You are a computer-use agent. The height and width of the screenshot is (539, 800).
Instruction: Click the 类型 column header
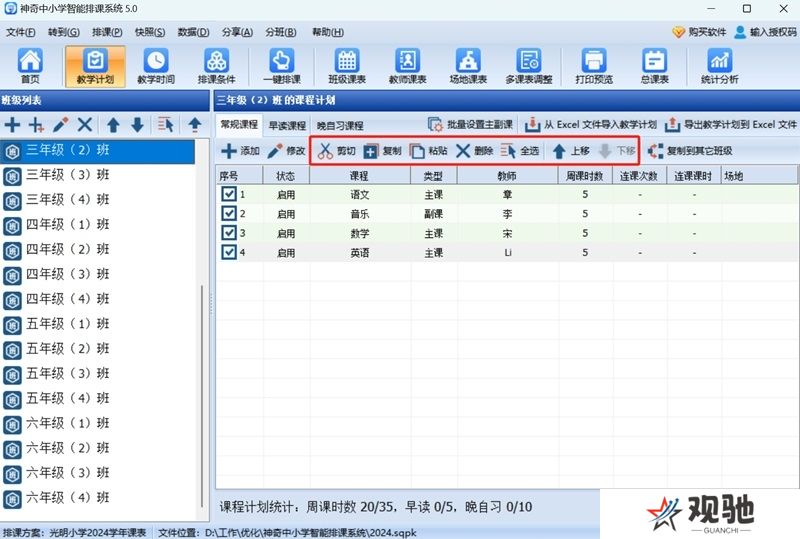pos(434,176)
